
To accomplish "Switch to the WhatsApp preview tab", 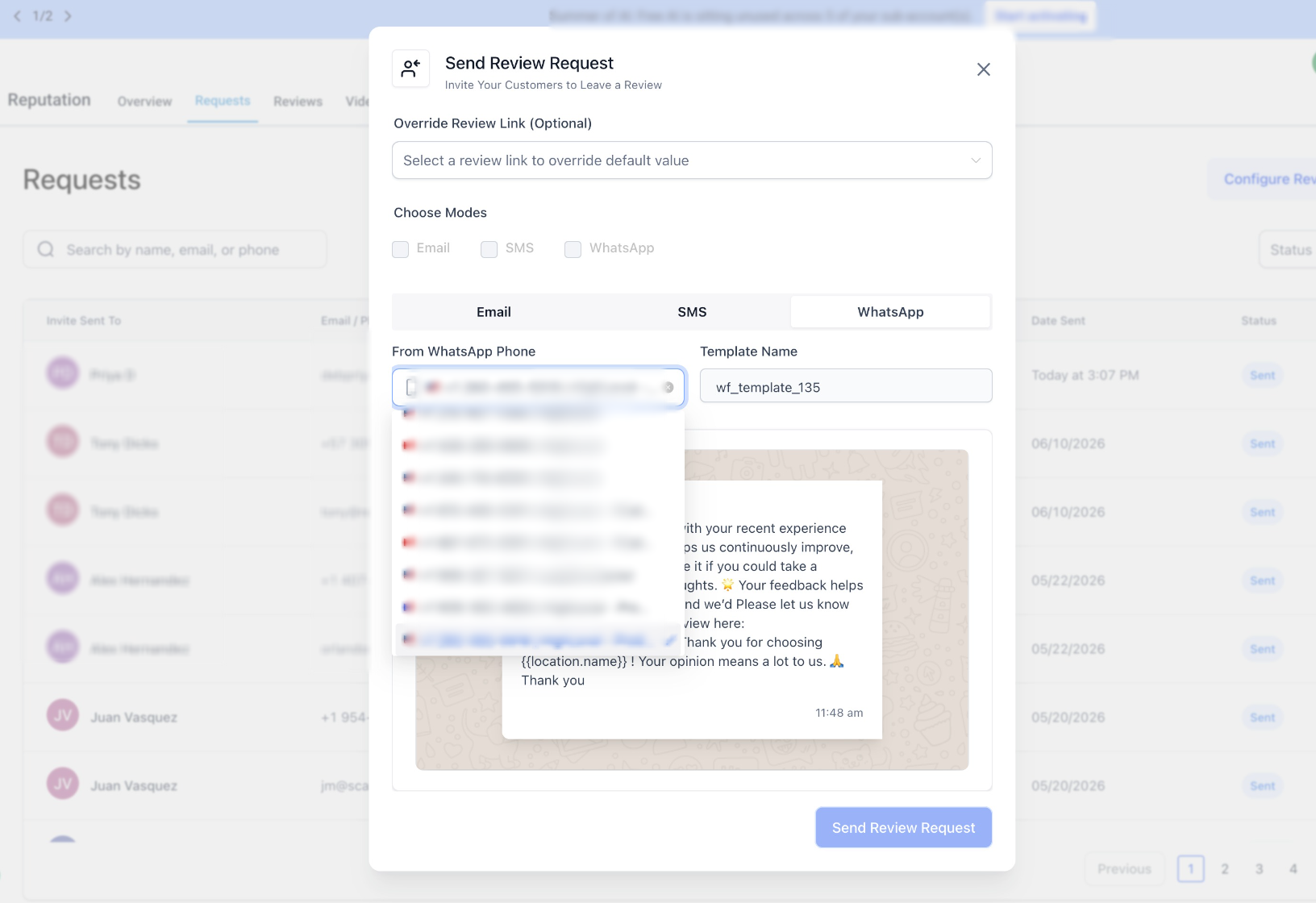I will (890, 312).
